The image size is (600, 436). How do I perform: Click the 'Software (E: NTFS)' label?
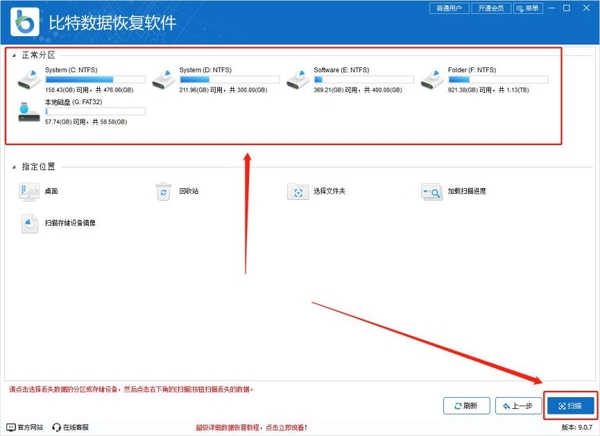click(x=341, y=70)
